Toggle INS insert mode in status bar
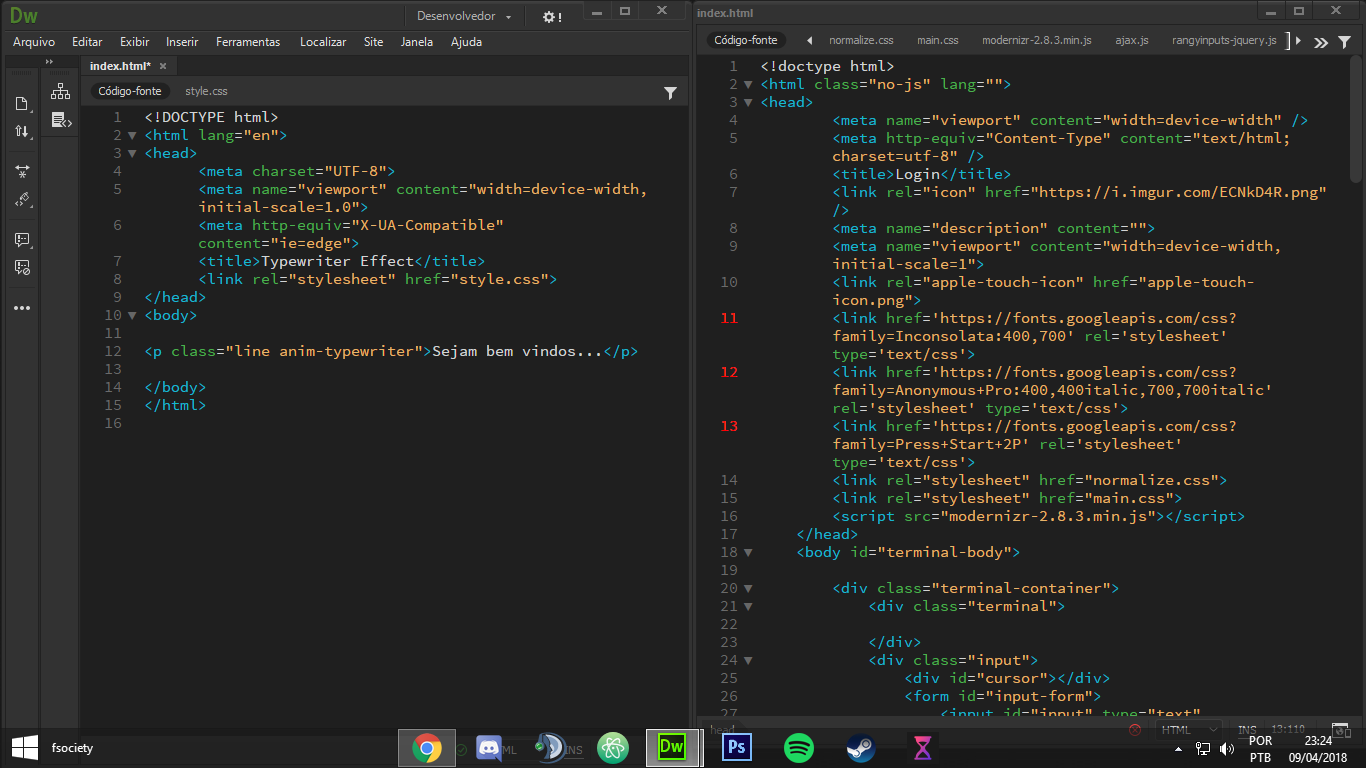Screen dimensions: 1366x768 point(1247,730)
